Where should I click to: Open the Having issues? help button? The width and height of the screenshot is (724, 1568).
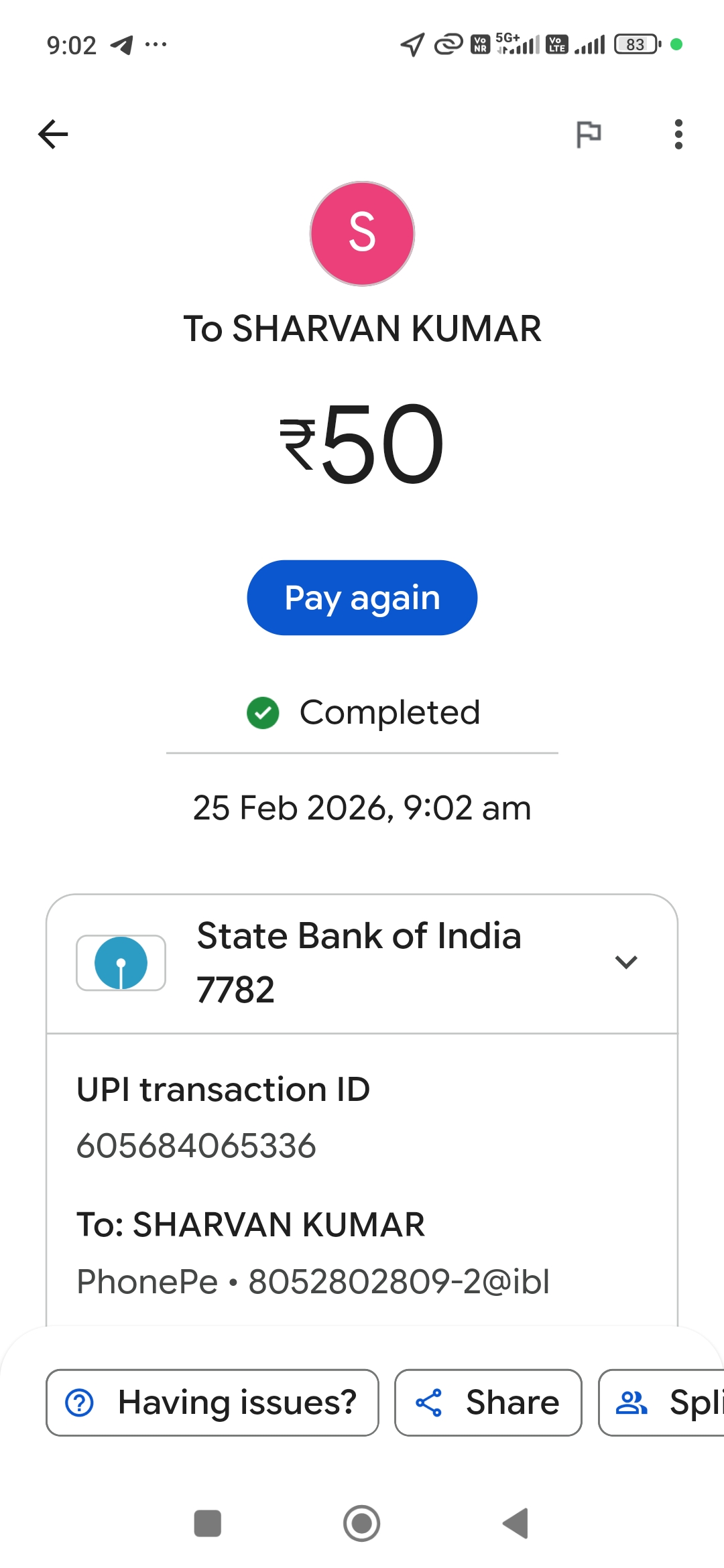pos(212,1402)
